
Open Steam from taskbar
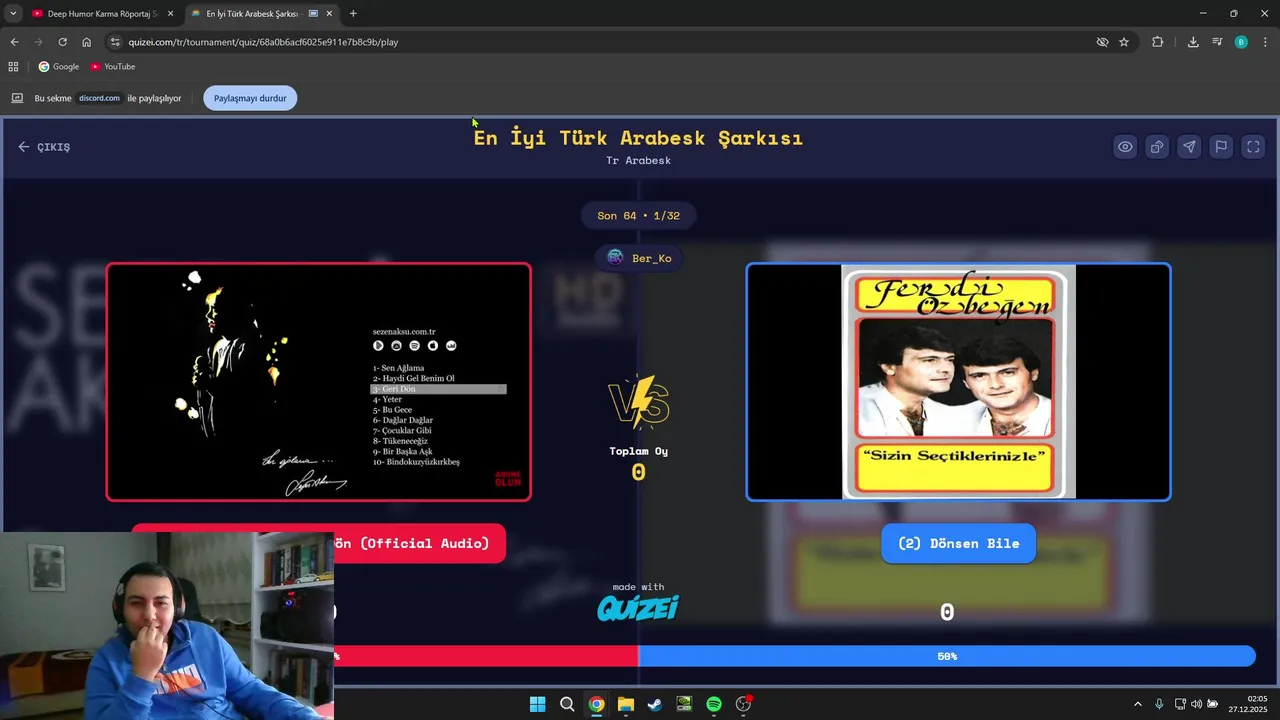(655, 704)
